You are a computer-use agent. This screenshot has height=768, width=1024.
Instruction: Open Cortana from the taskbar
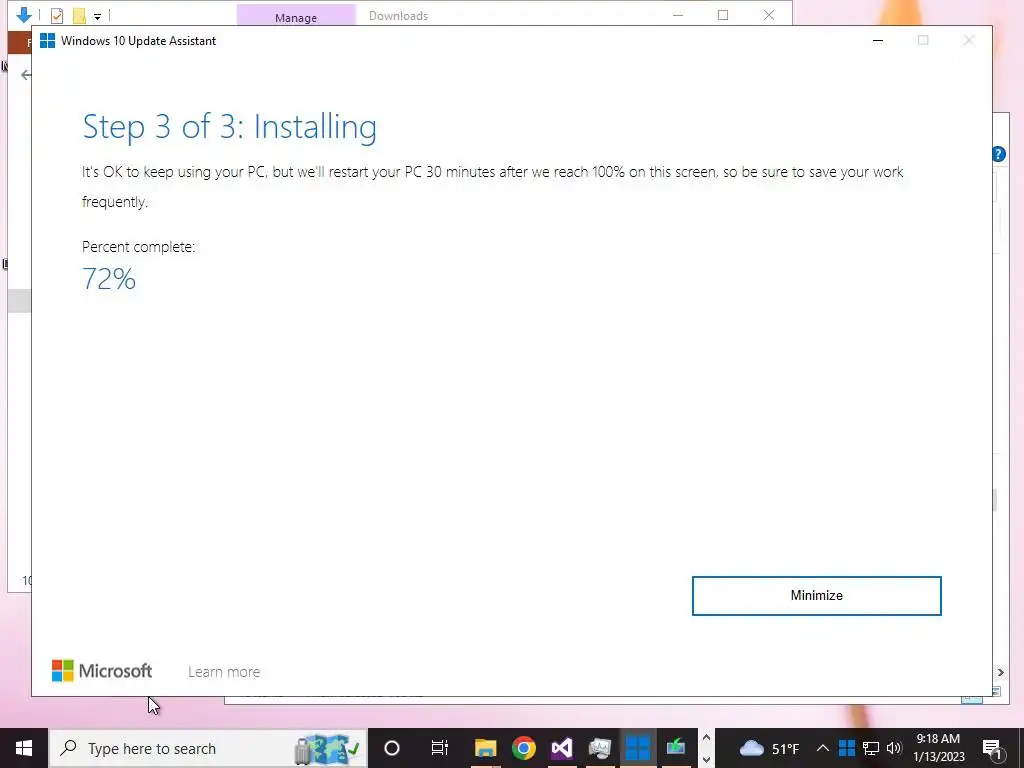(x=392, y=748)
